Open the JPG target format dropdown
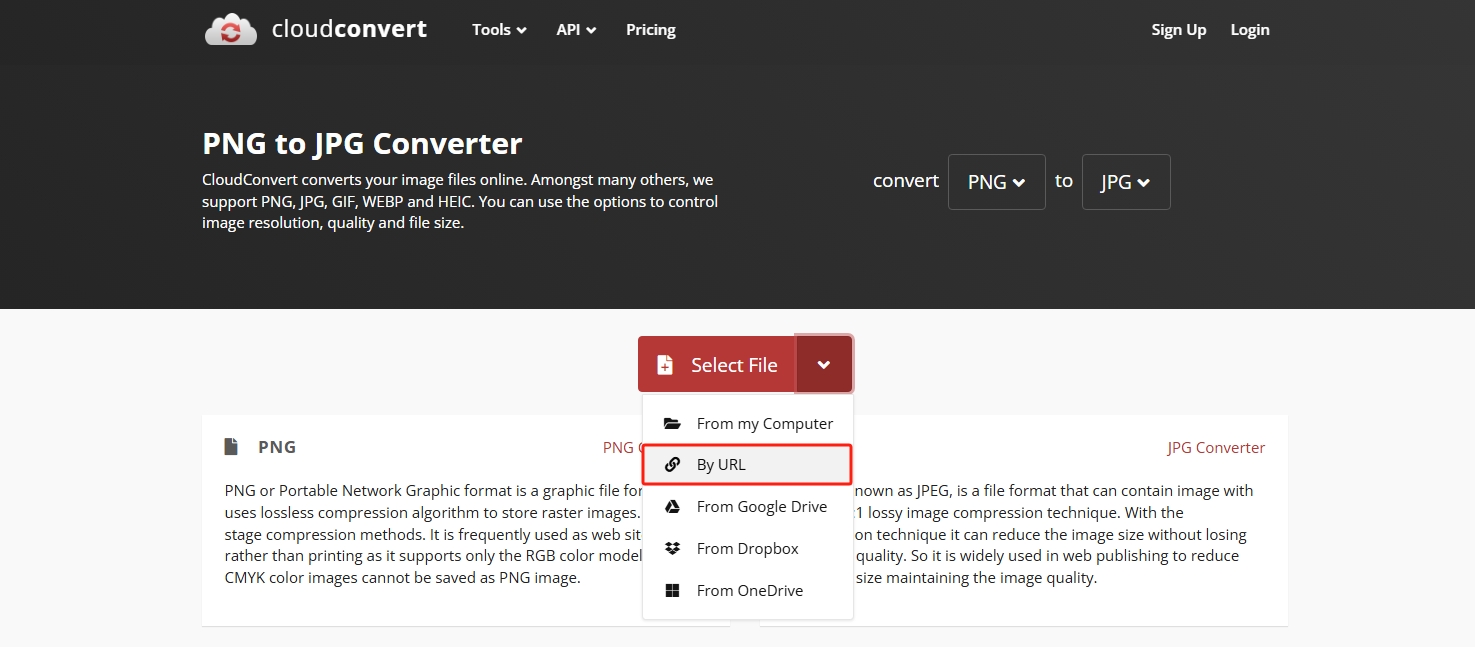Image resolution: width=1475 pixels, height=647 pixels. (1126, 182)
